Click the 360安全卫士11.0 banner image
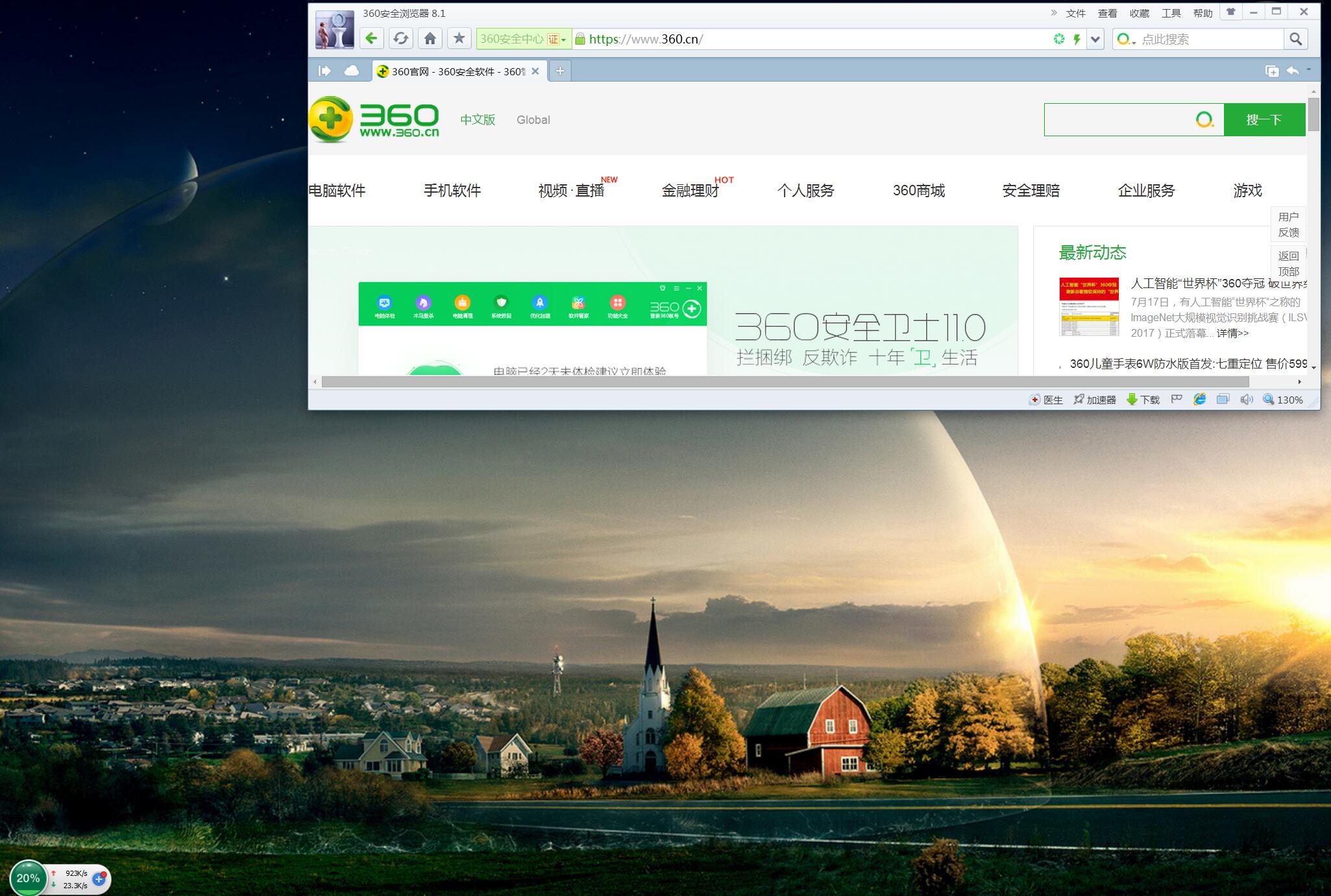Viewport: 1331px width, 896px height. point(663,300)
